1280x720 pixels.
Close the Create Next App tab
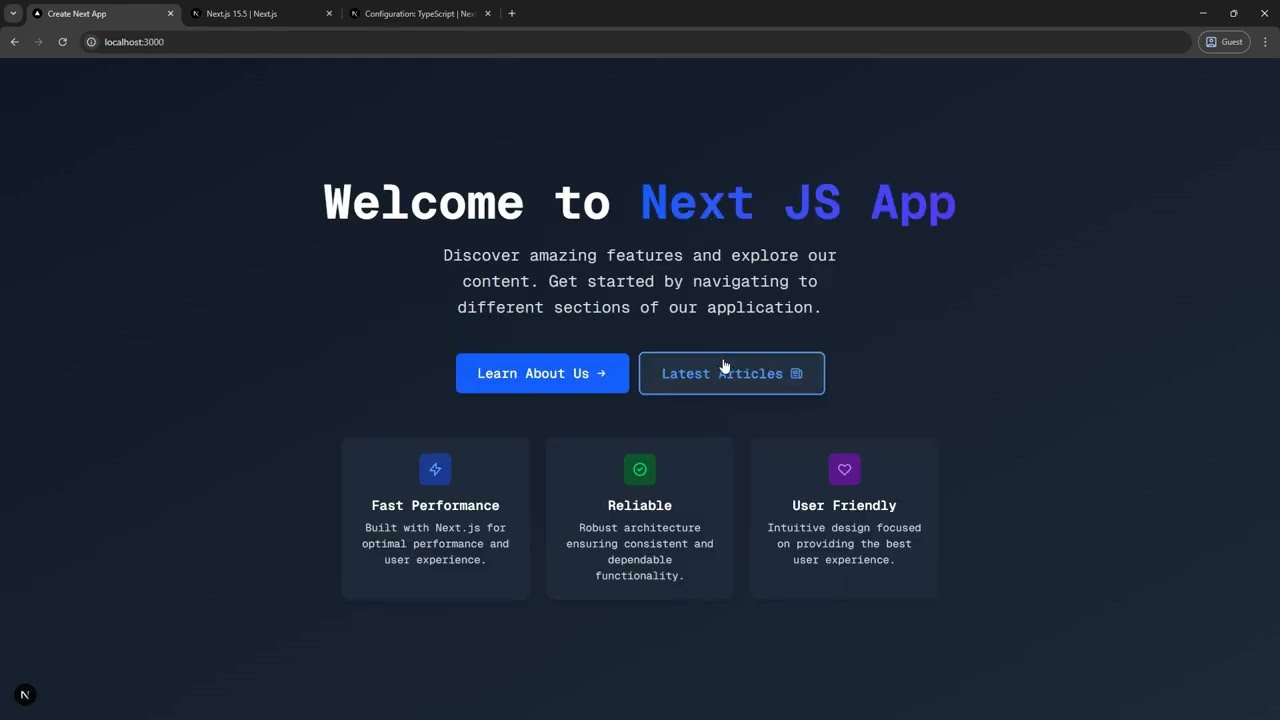pyautogui.click(x=170, y=14)
